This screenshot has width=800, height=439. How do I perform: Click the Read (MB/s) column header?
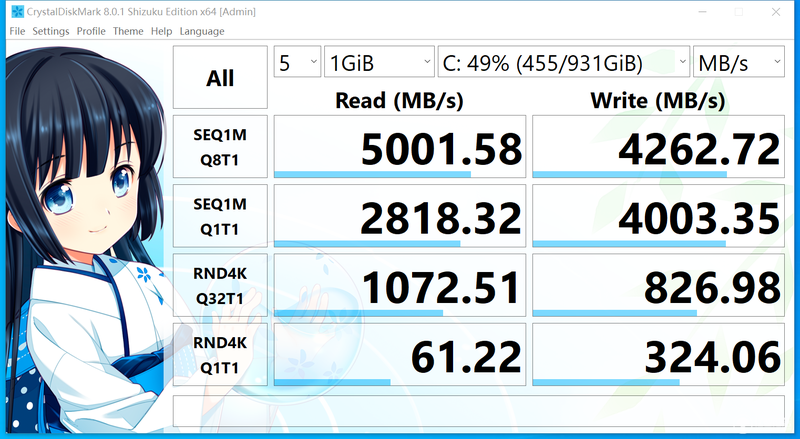(399, 100)
